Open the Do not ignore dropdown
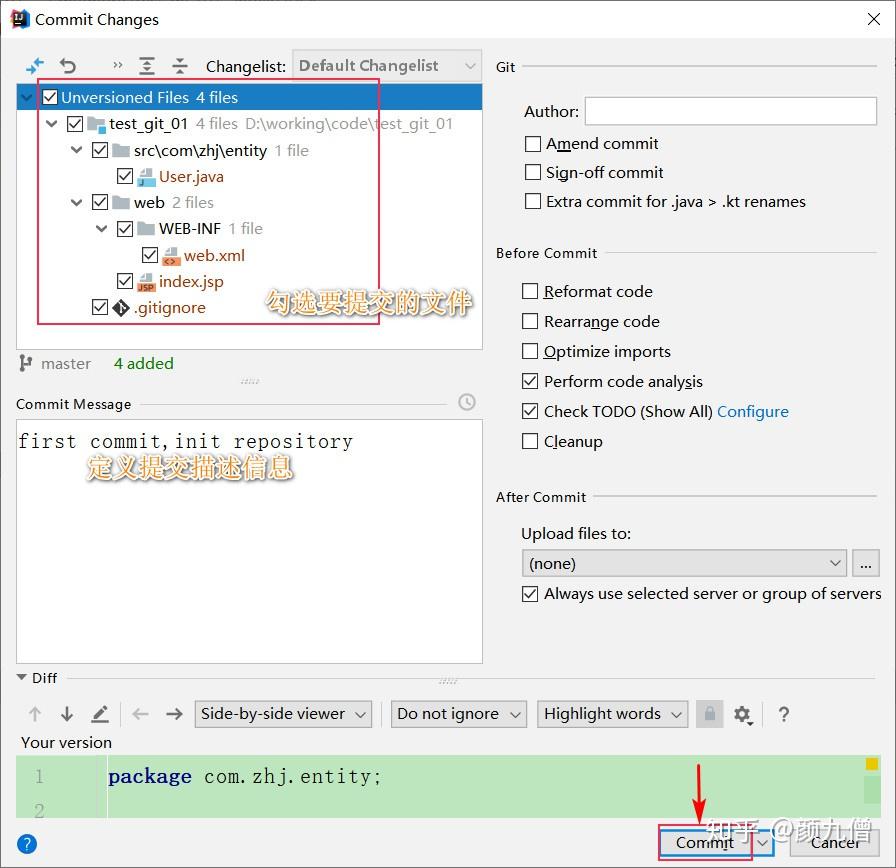This screenshot has width=896, height=868. (x=458, y=714)
